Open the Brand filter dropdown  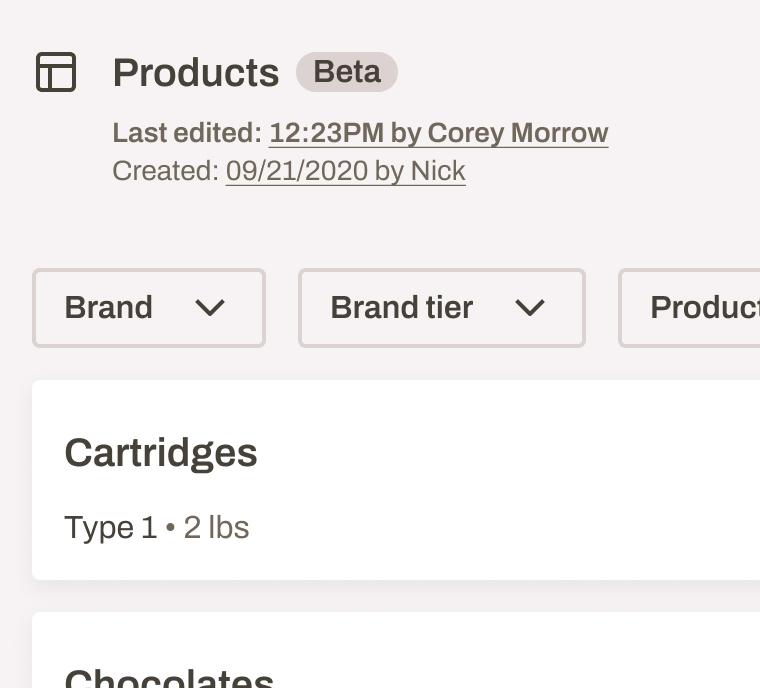[x=149, y=308]
